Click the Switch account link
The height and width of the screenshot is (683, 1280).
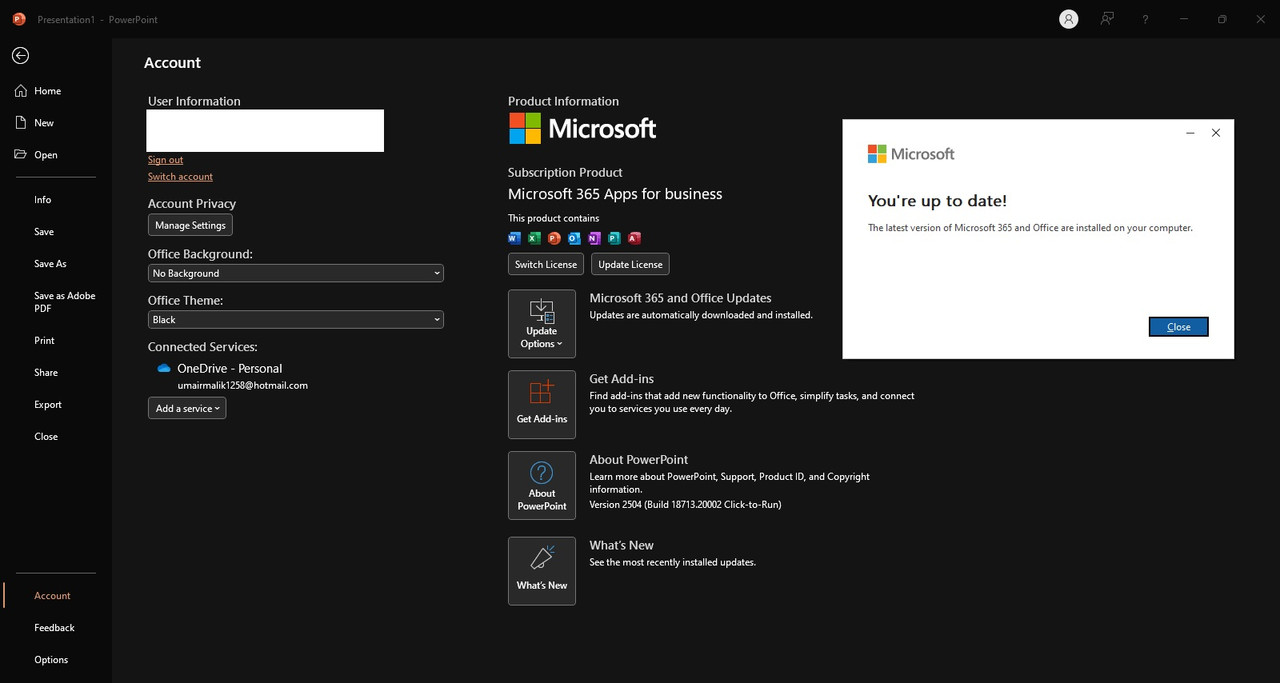point(180,177)
